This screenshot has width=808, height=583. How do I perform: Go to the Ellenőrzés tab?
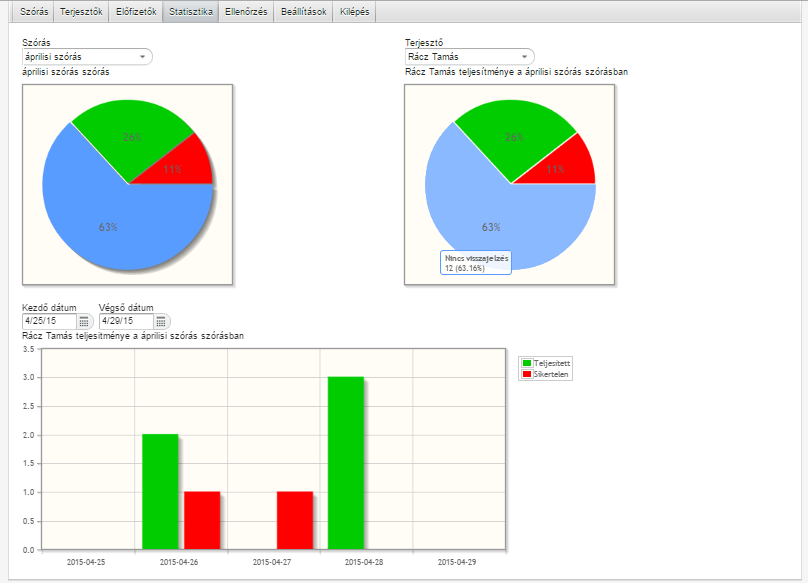pos(246,11)
